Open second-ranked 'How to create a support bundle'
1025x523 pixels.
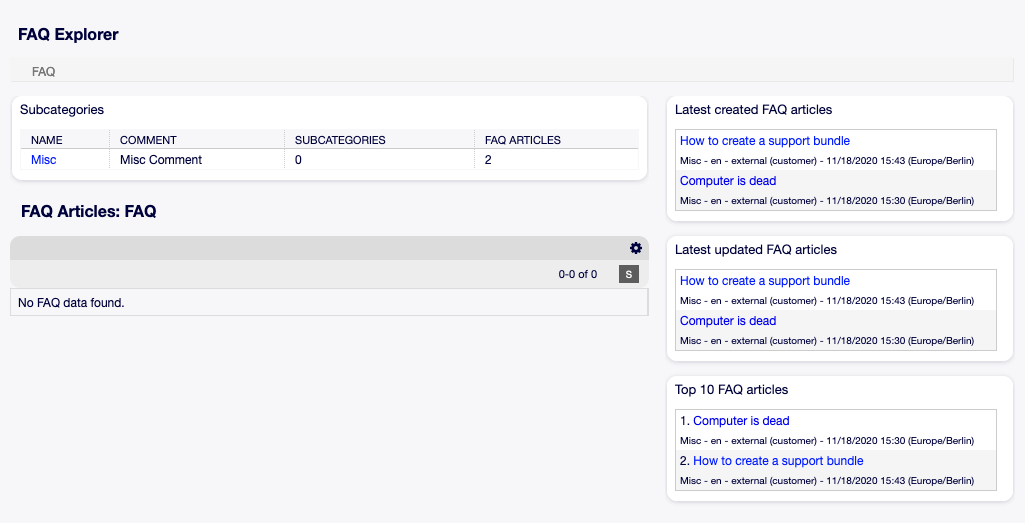778,461
